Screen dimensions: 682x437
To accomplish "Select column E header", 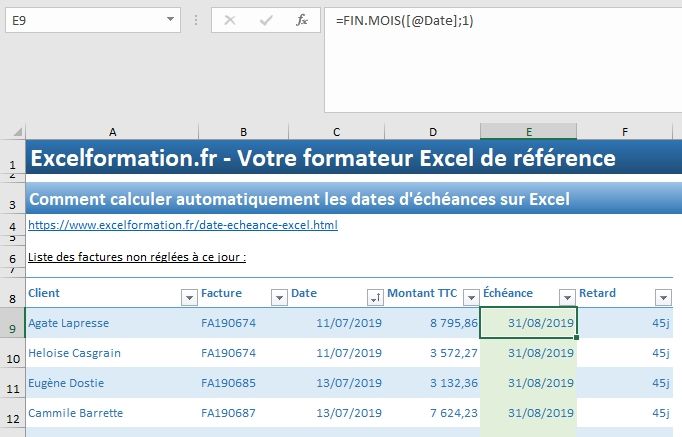I will [x=528, y=132].
